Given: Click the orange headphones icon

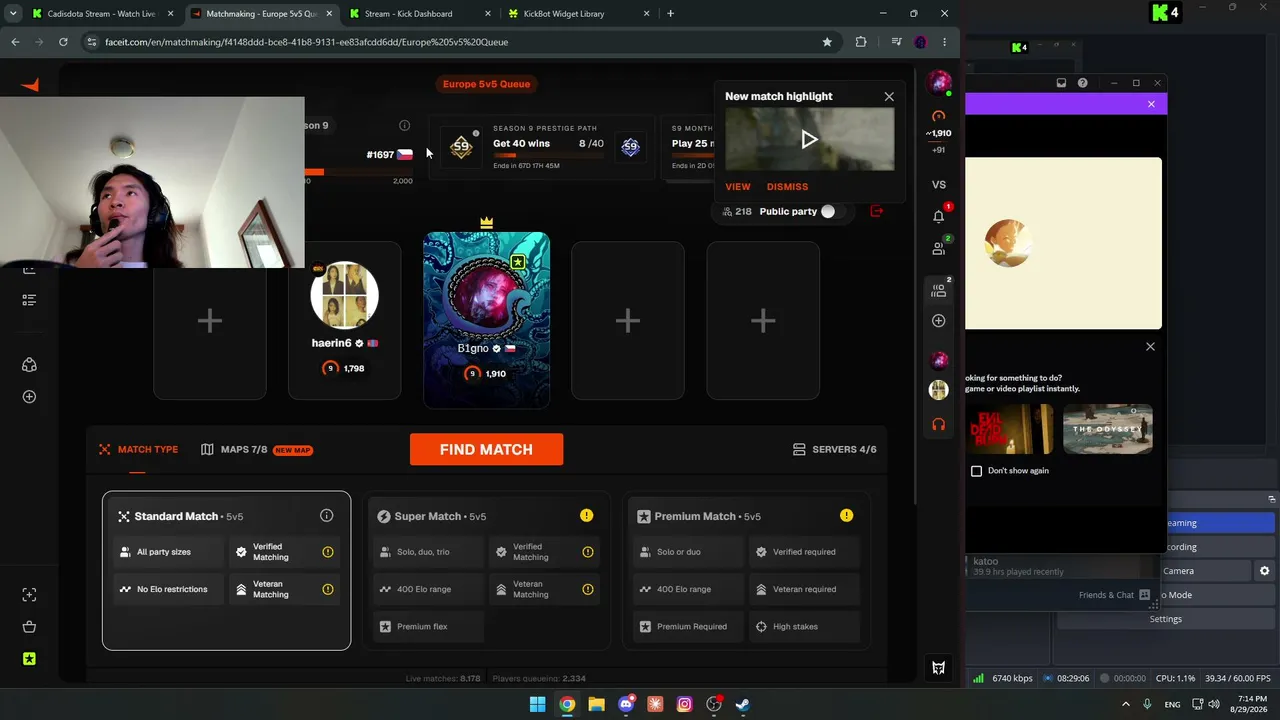Looking at the screenshot, I should (x=938, y=424).
